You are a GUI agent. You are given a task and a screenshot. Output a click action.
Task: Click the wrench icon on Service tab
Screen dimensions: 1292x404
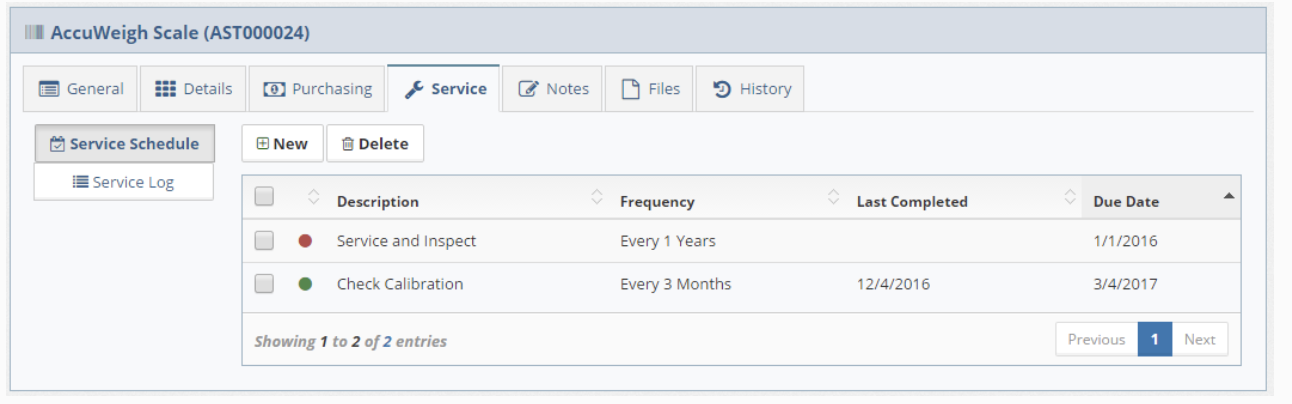414,89
